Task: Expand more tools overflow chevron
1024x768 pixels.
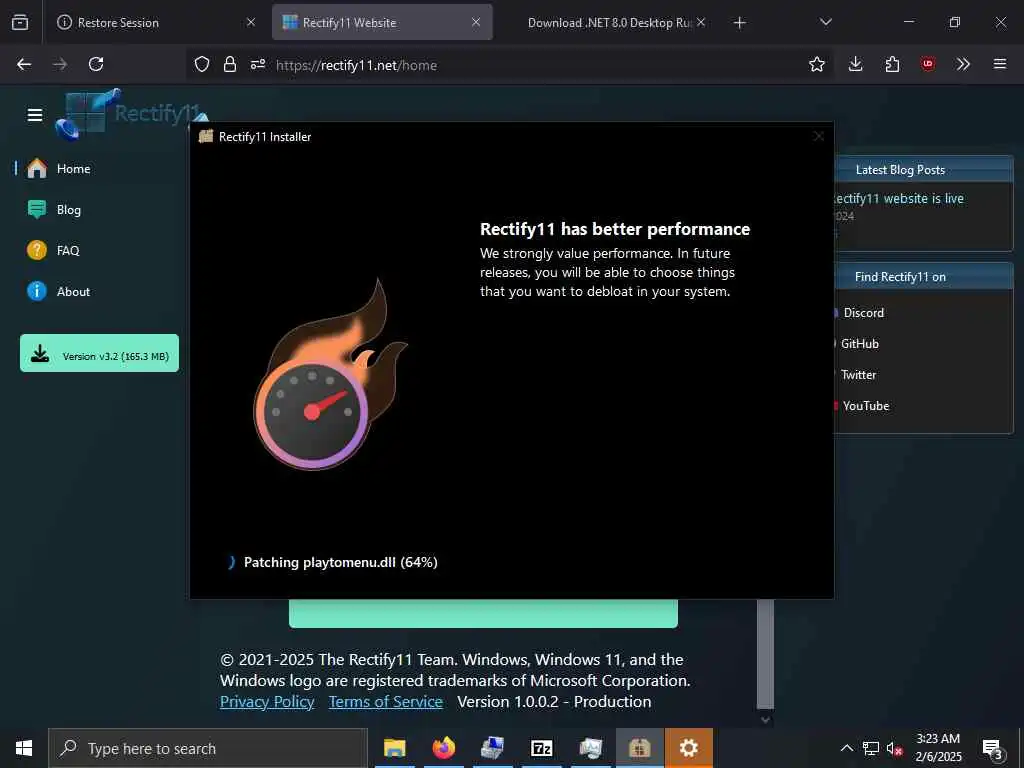Action: point(963,64)
